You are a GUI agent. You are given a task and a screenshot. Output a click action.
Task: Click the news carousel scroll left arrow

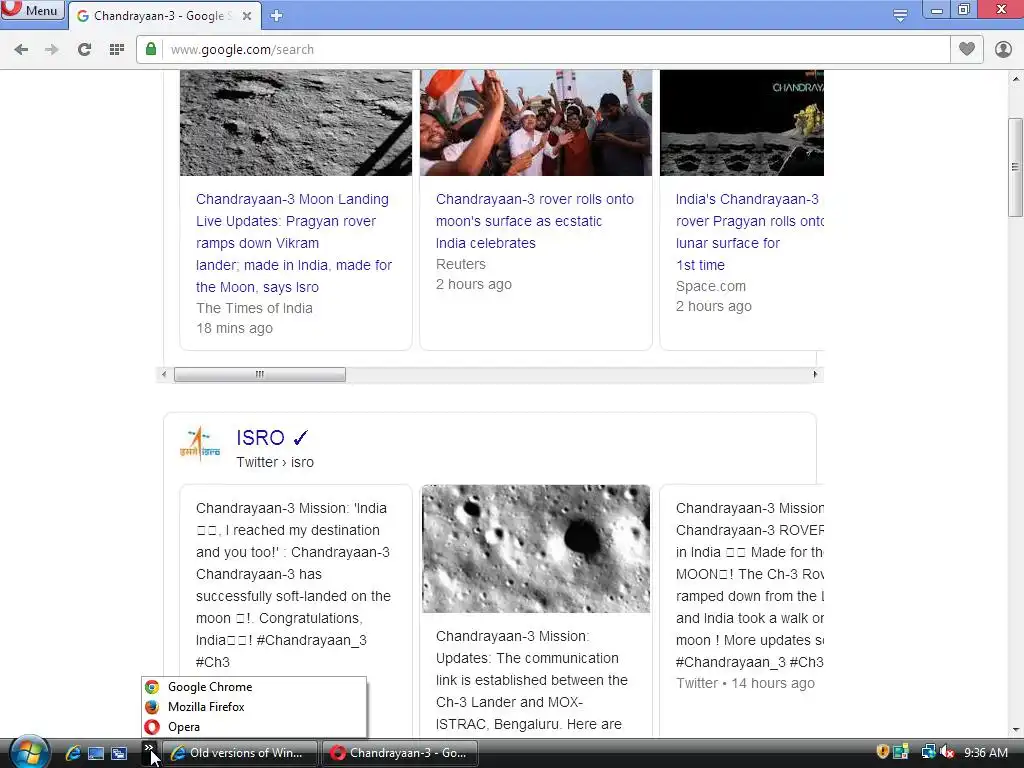point(164,374)
